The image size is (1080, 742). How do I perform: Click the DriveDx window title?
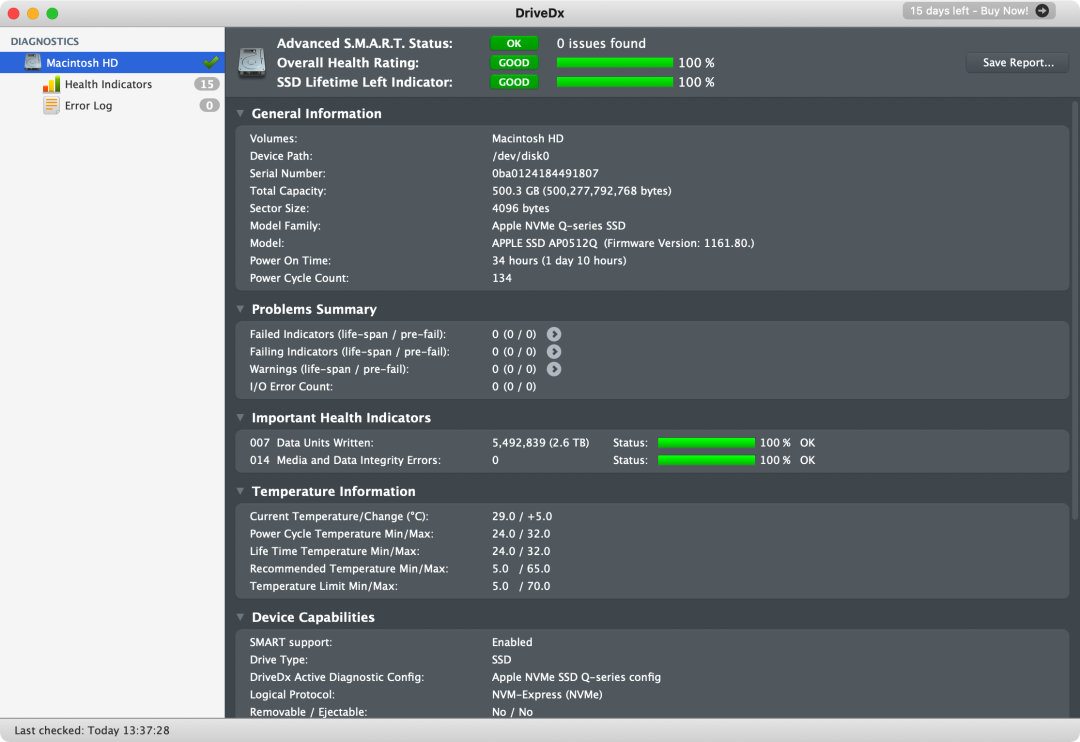click(540, 13)
